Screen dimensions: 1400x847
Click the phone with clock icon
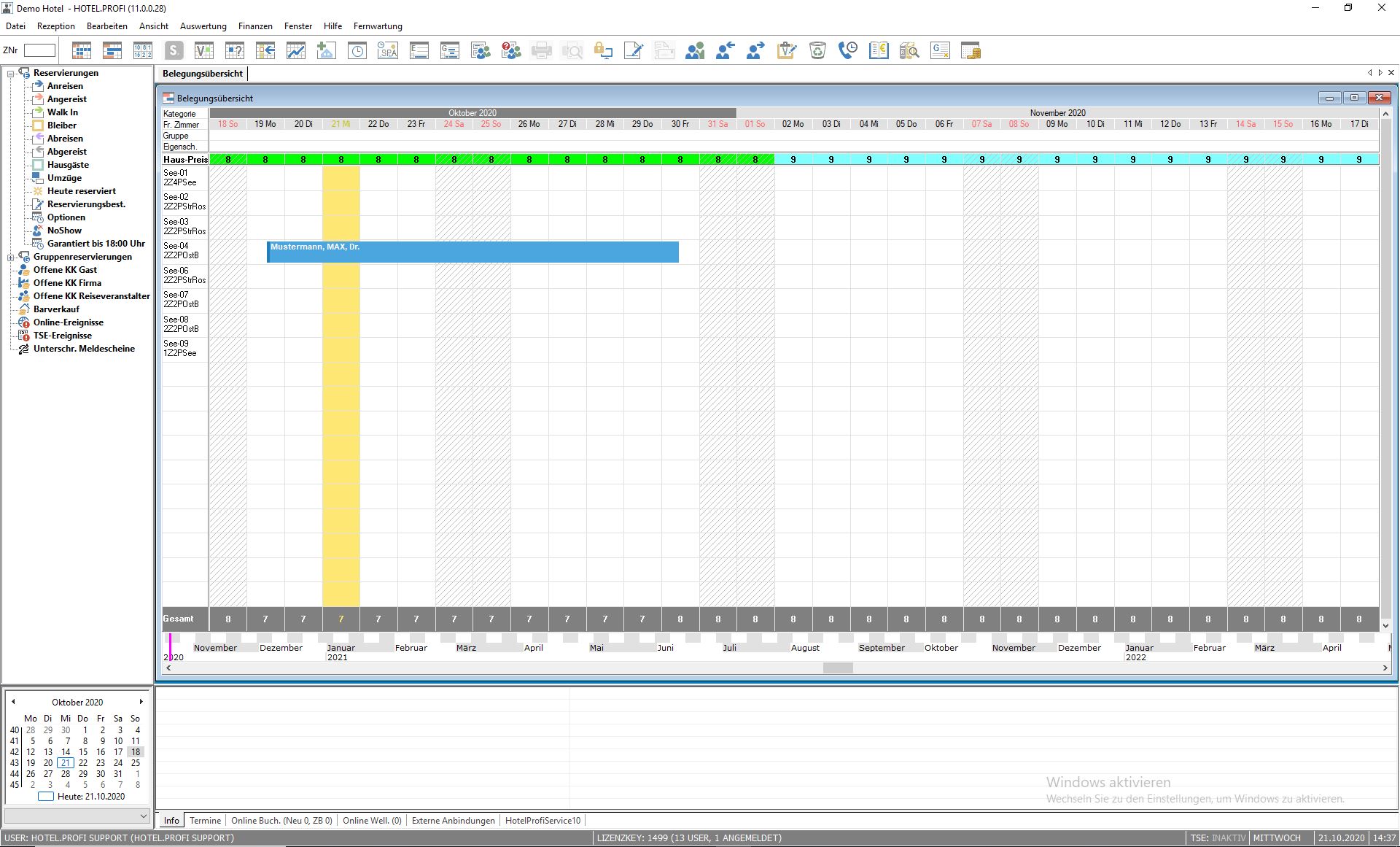click(848, 50)
